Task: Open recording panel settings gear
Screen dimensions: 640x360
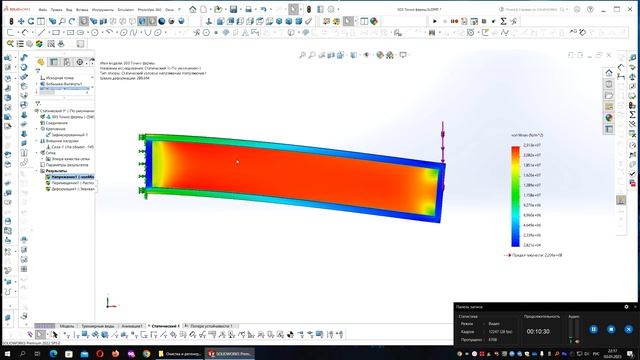Action: tap(626, 307)
